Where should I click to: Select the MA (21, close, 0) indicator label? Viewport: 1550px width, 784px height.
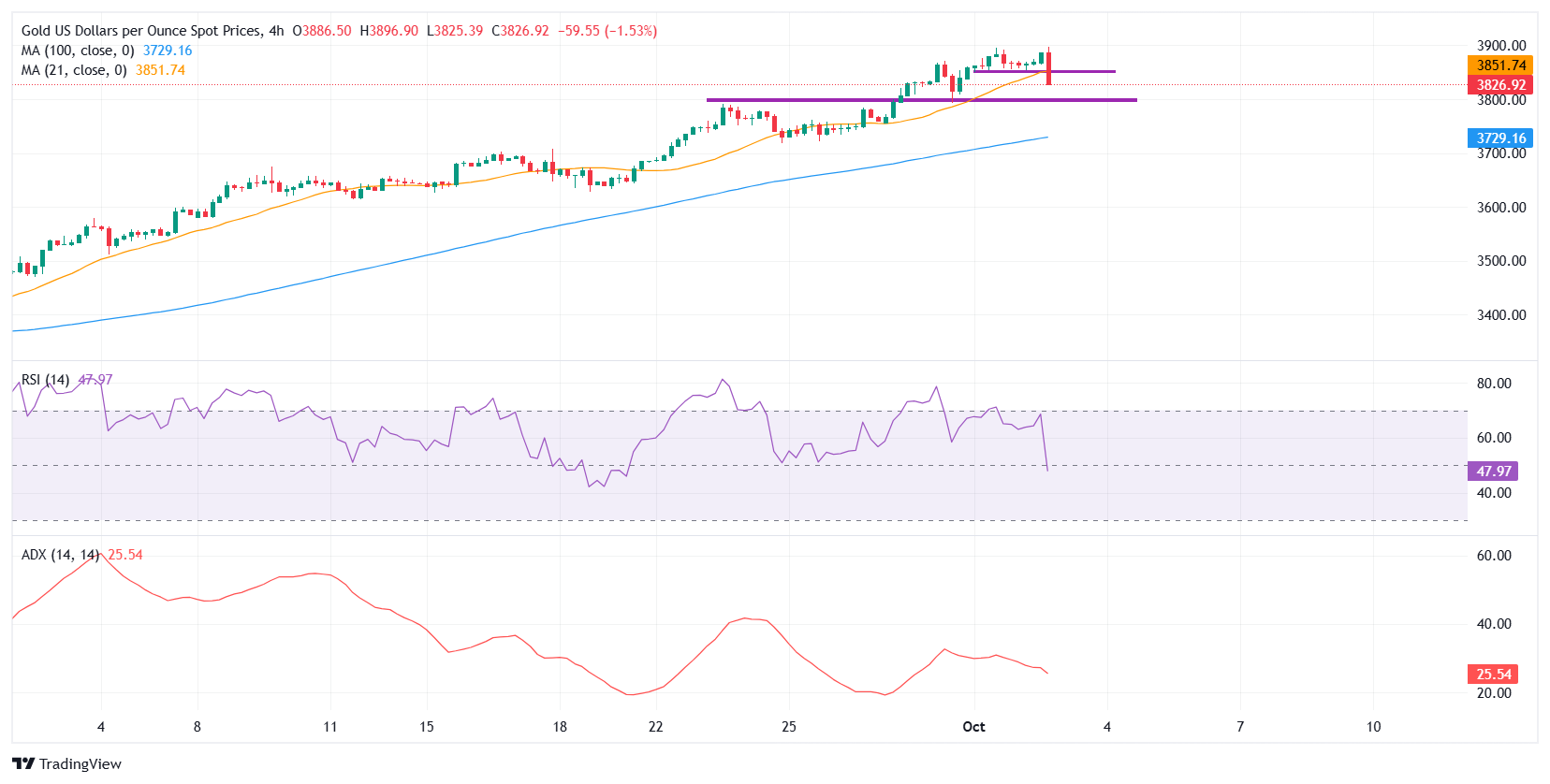pos(74,70)
